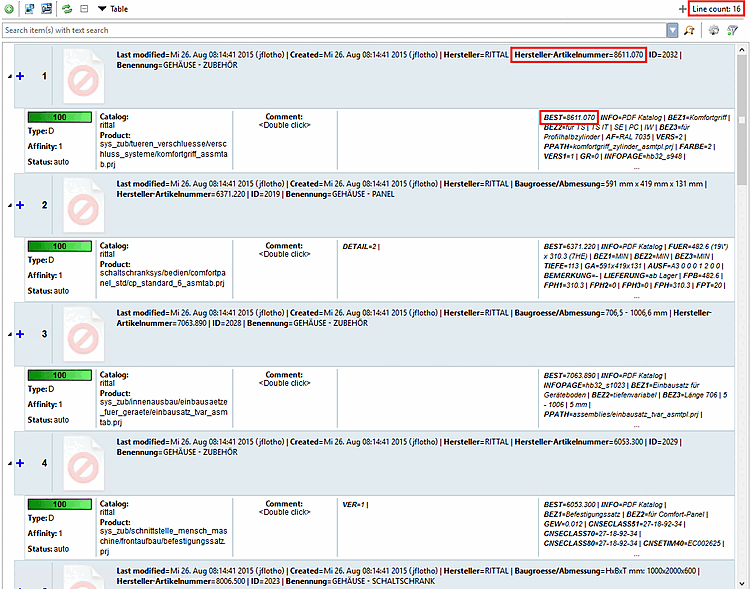This screenshot has width=750, height=589.
Task: Refresh the list with green arrows icon
Action: pos(67,9)
